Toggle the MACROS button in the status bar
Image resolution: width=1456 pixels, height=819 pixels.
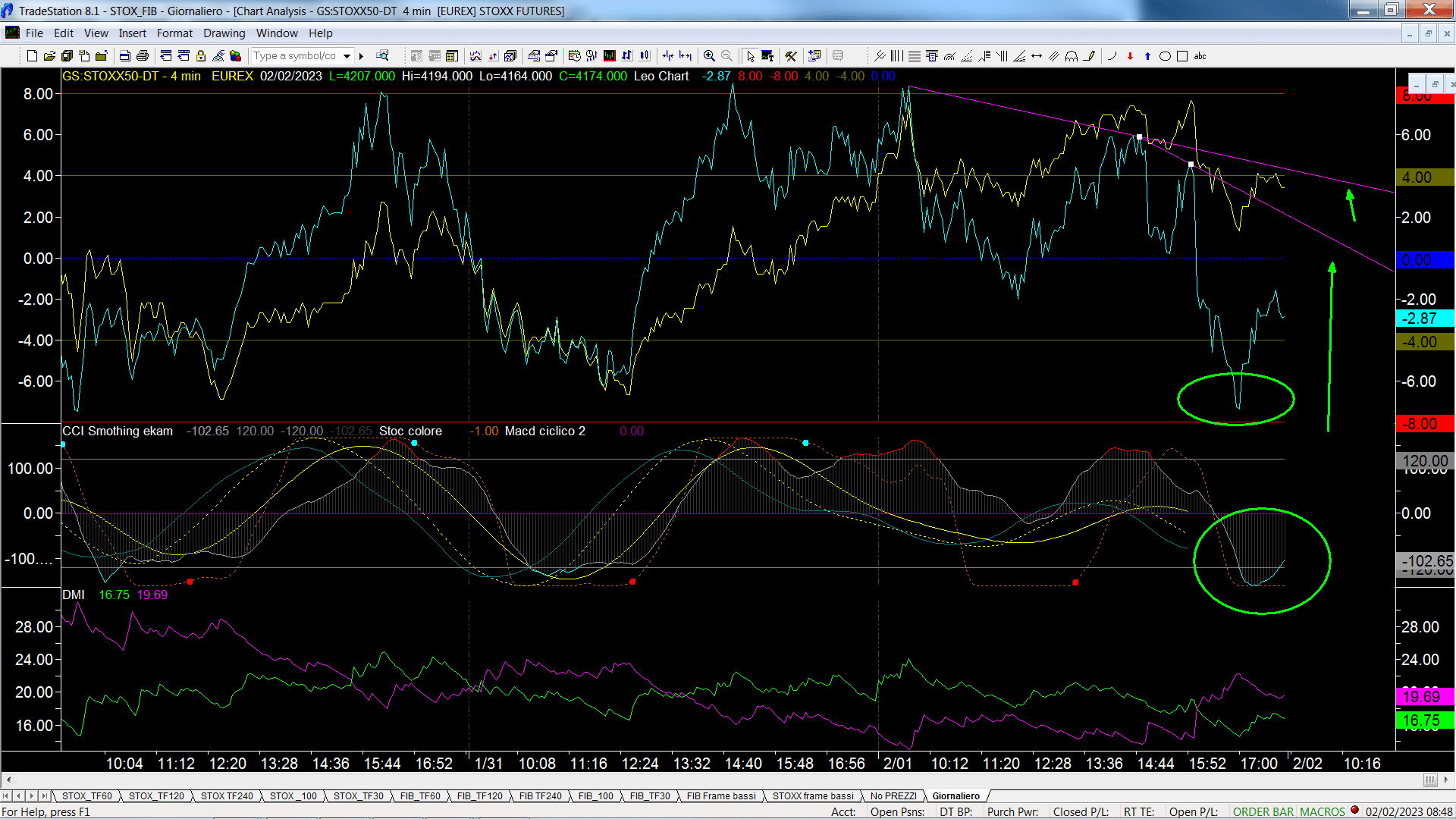1322,811
